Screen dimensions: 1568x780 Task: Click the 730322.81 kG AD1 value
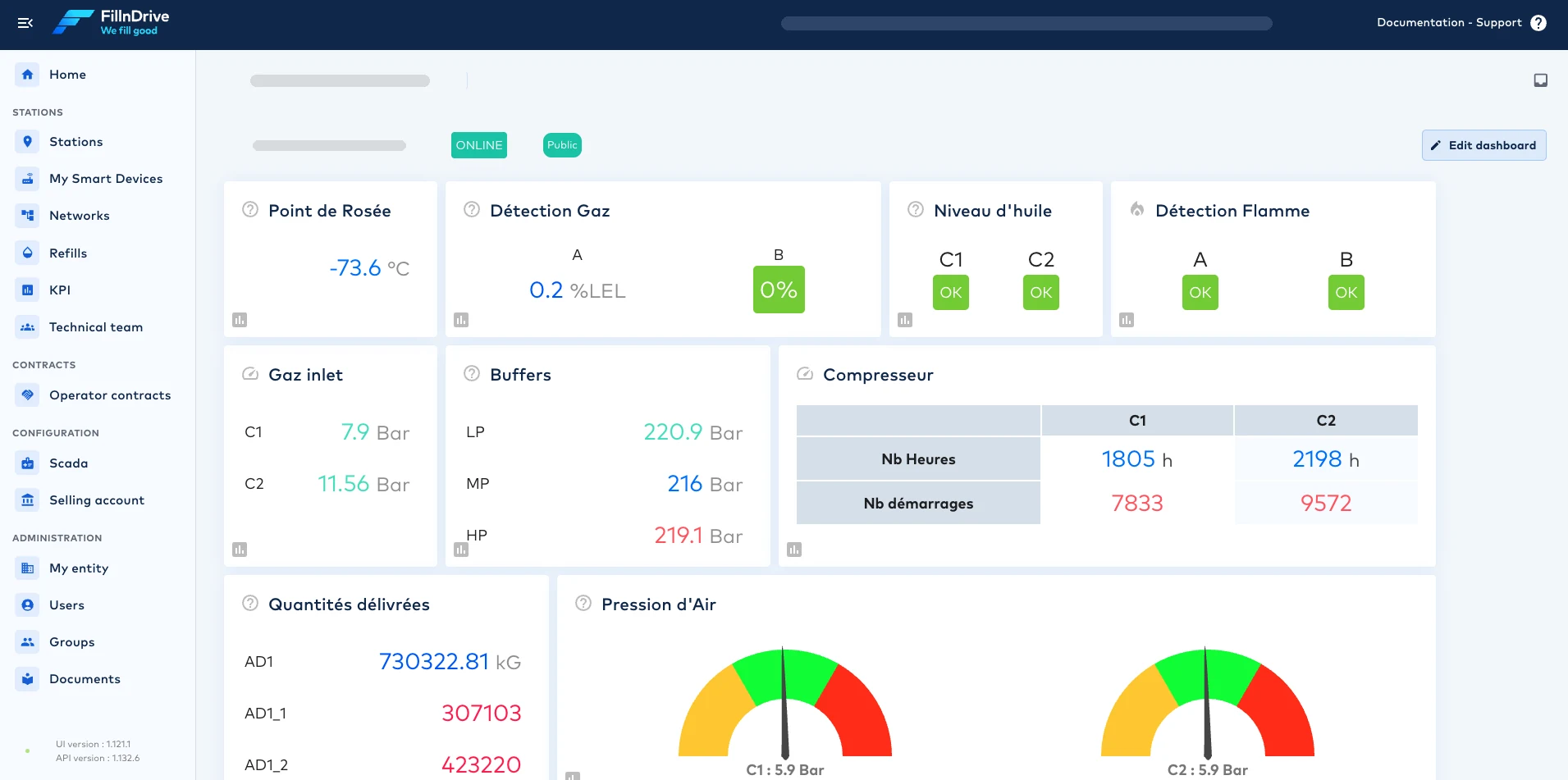(x=450, y=662)
